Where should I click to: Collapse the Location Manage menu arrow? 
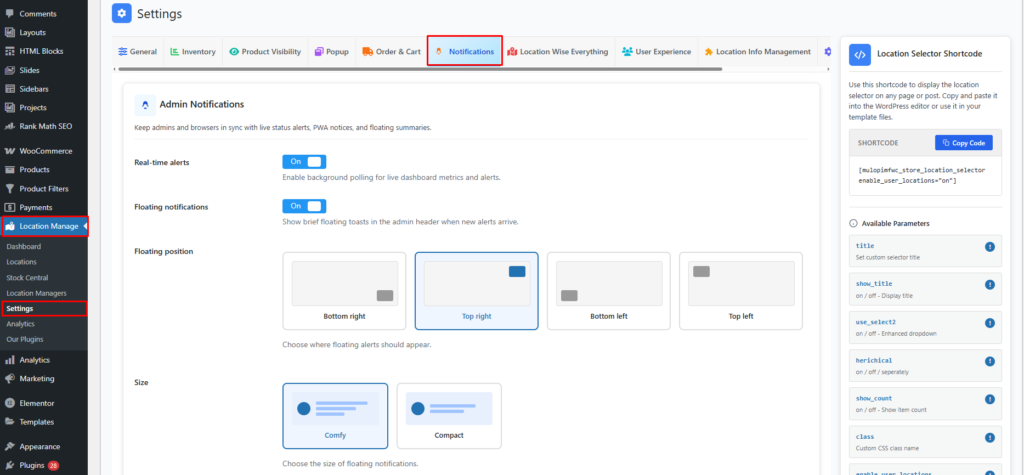(x=85, y=226)
